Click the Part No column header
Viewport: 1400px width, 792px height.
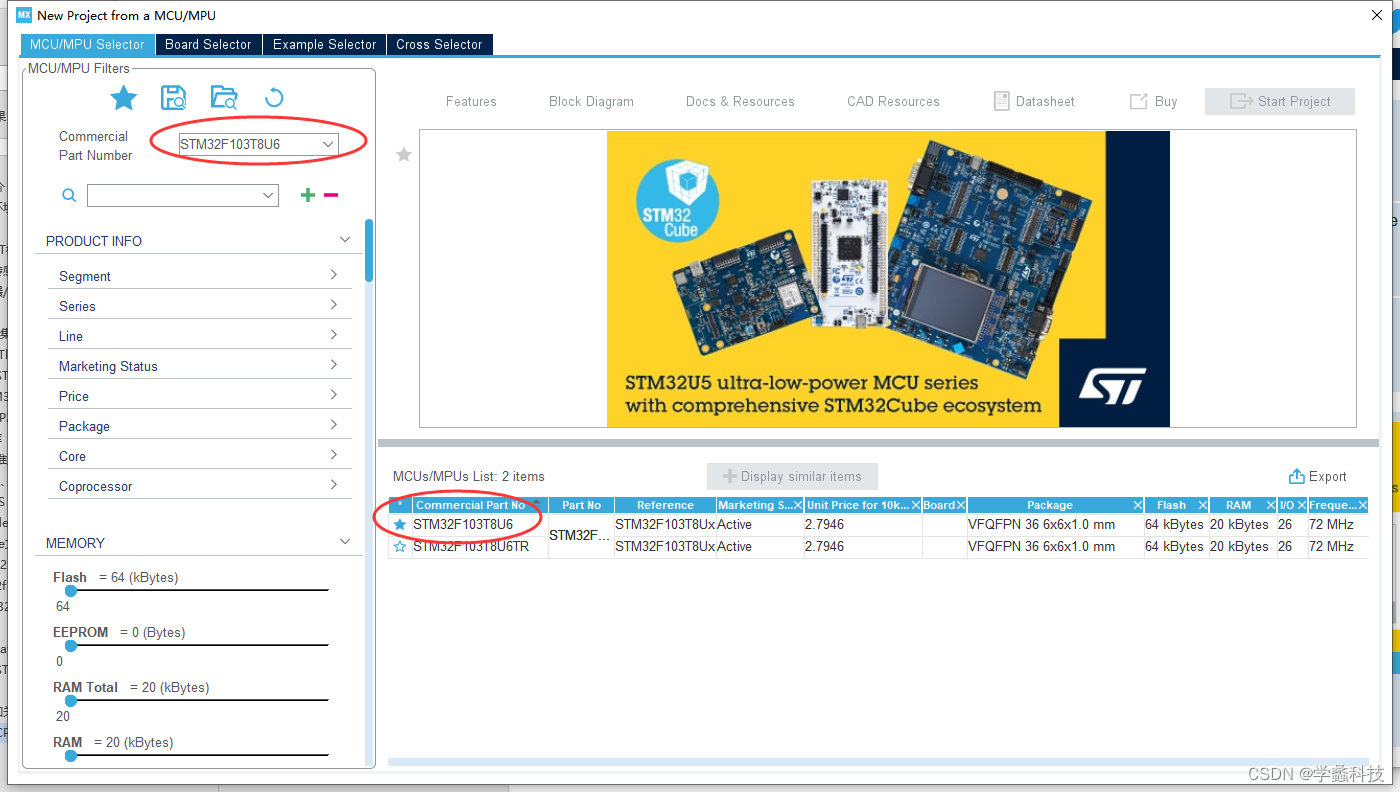(581, 505)
